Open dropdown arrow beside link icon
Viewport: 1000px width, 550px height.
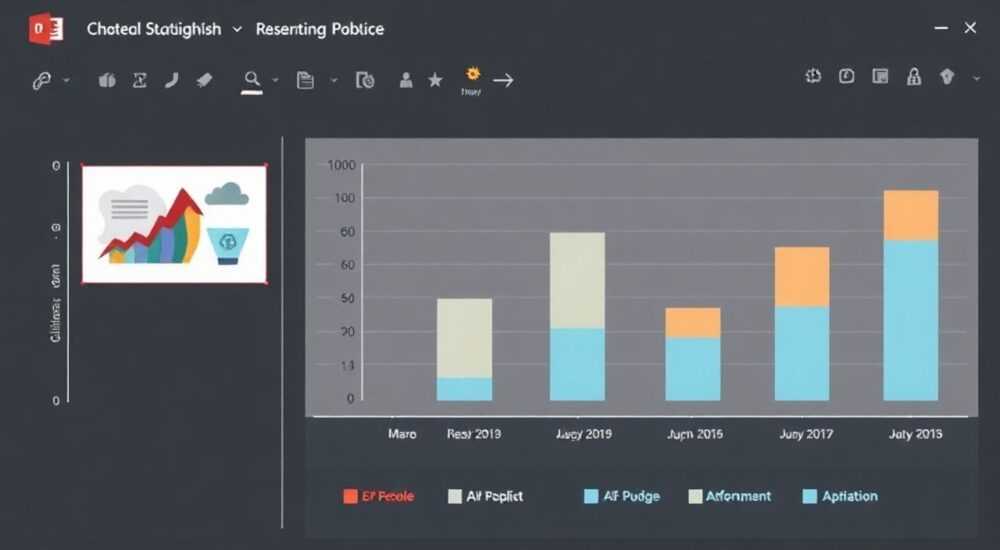coord(66,81)
